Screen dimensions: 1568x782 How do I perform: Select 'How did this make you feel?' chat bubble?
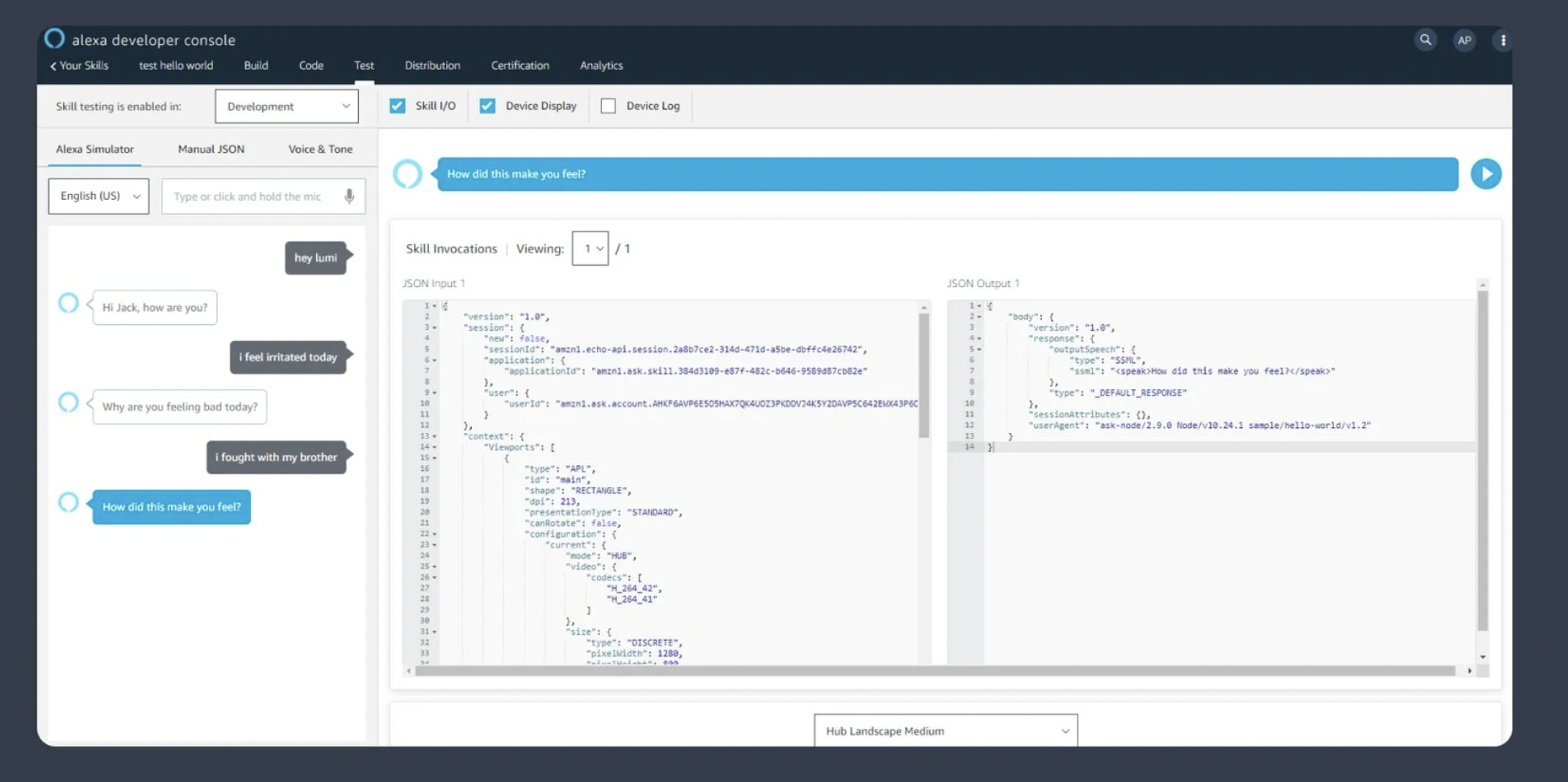172,507
